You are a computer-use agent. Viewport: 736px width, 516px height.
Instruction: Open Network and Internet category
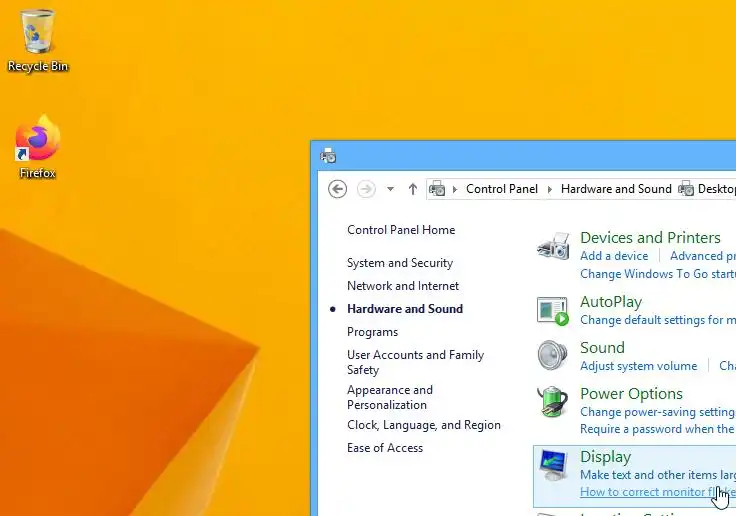403,285
